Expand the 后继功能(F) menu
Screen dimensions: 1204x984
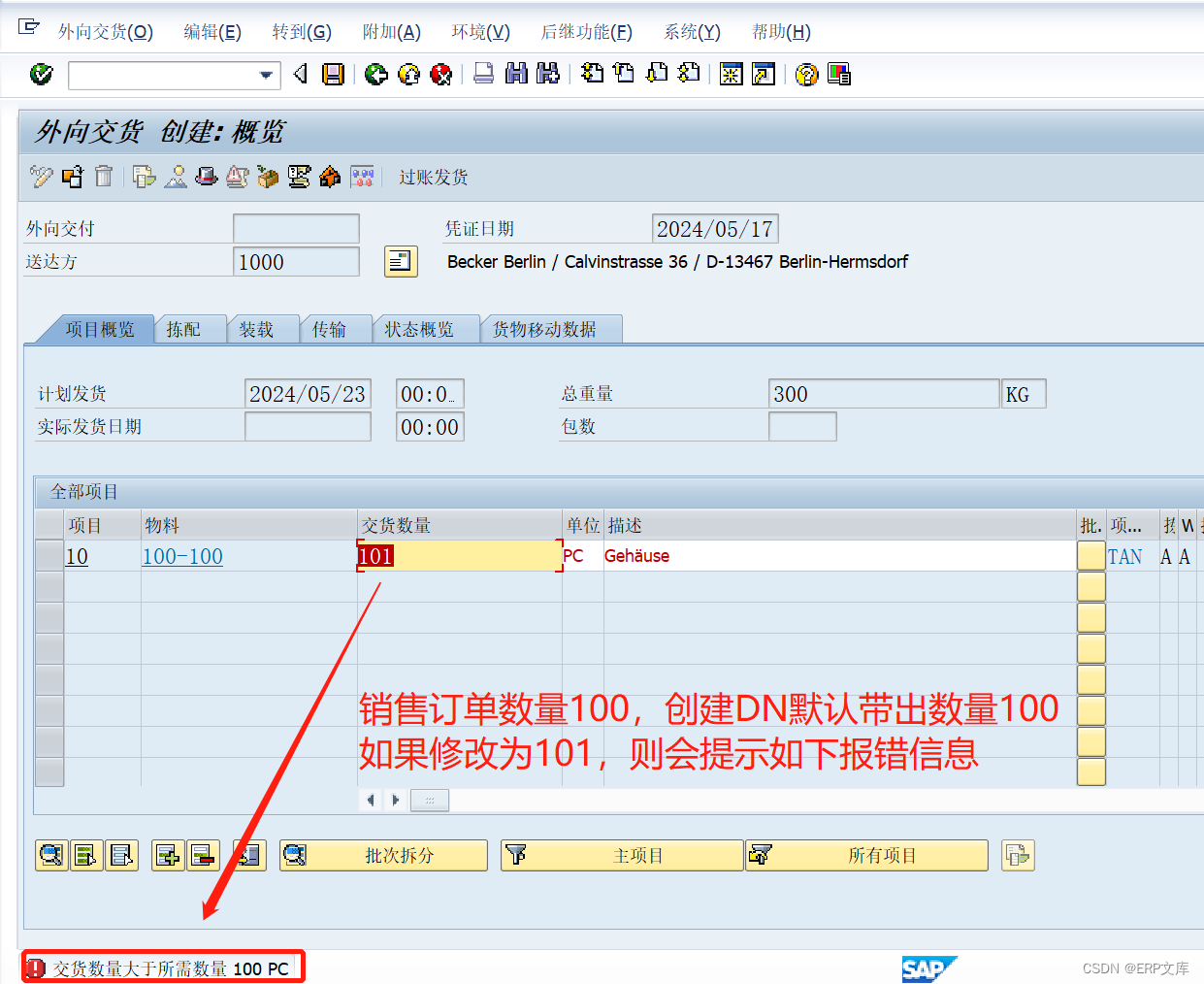(585, 31)
